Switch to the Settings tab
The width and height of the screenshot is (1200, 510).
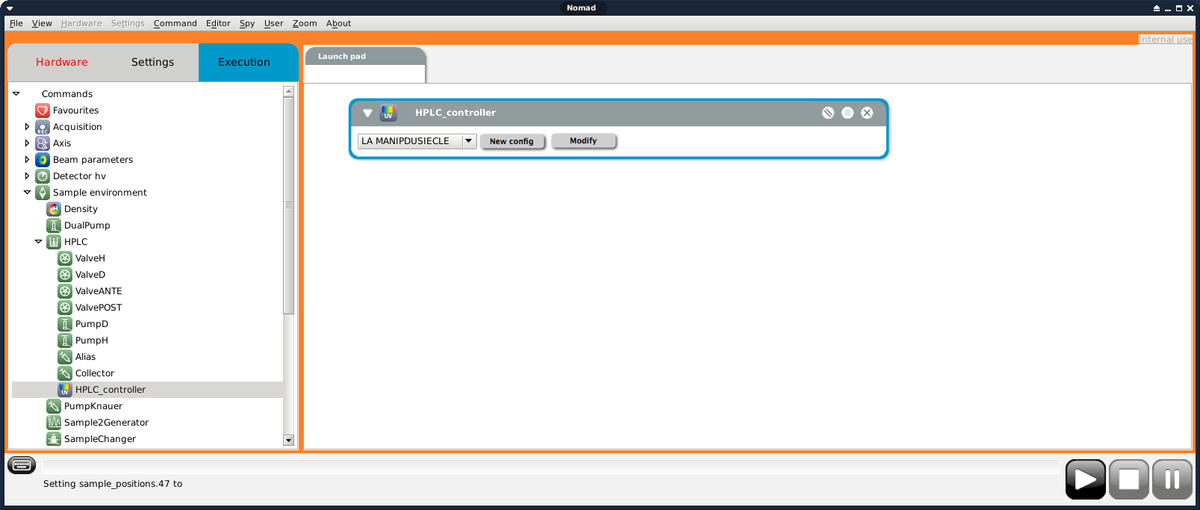coord(152,62)
